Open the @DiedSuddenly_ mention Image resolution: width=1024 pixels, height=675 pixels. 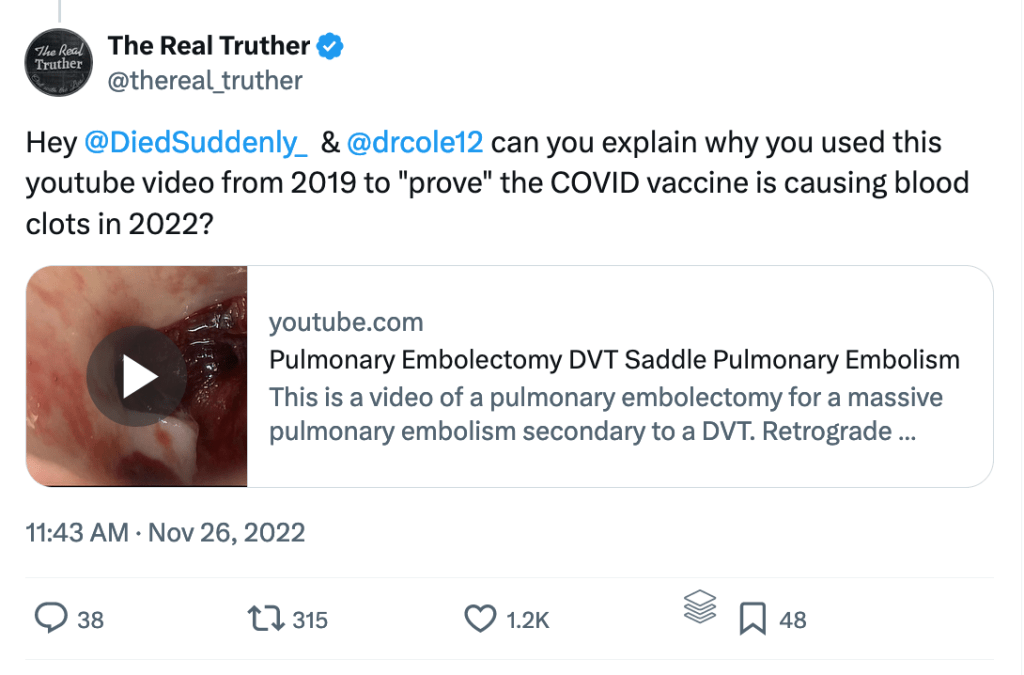(196, 143)
